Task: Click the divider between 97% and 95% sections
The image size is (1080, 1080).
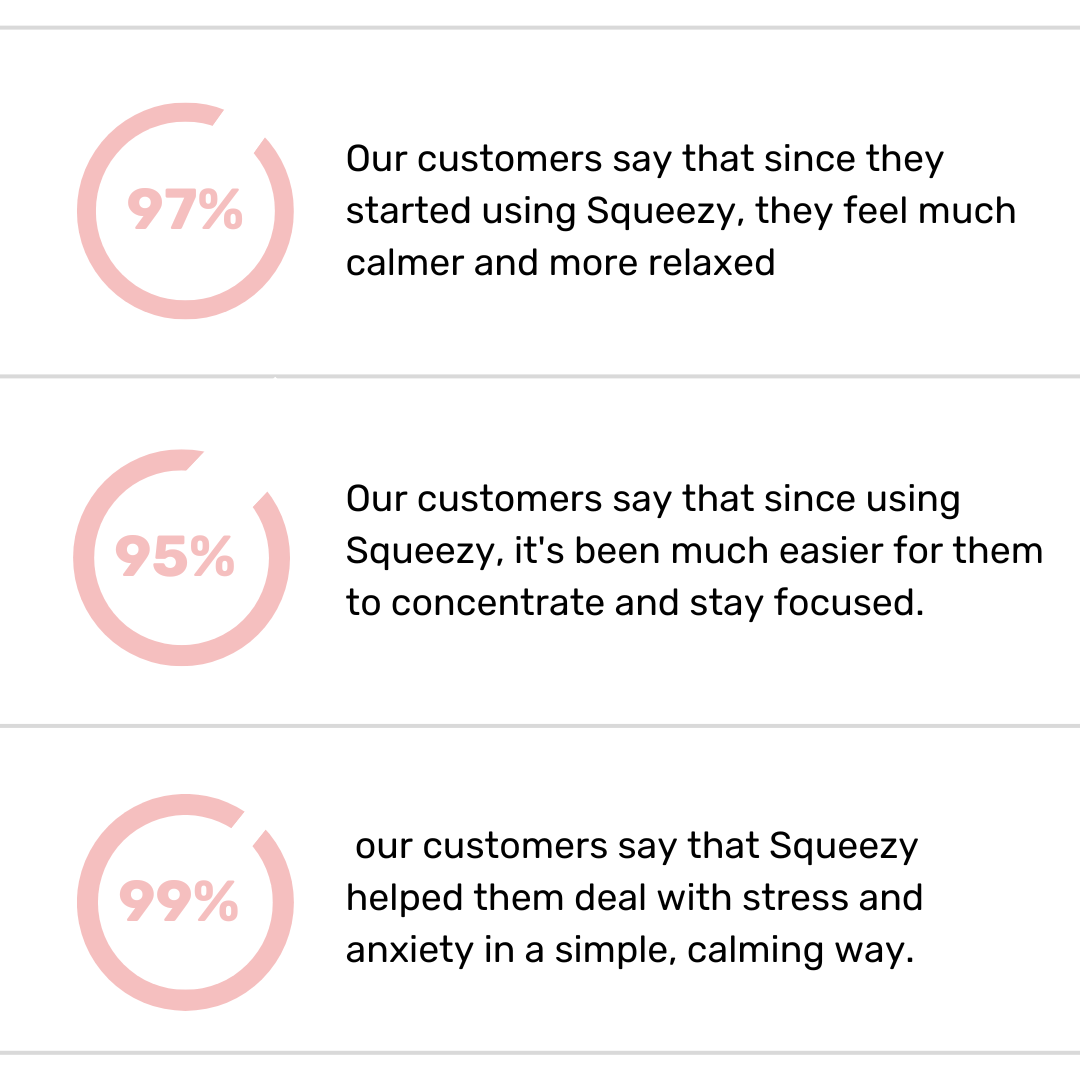Action: 540,376
